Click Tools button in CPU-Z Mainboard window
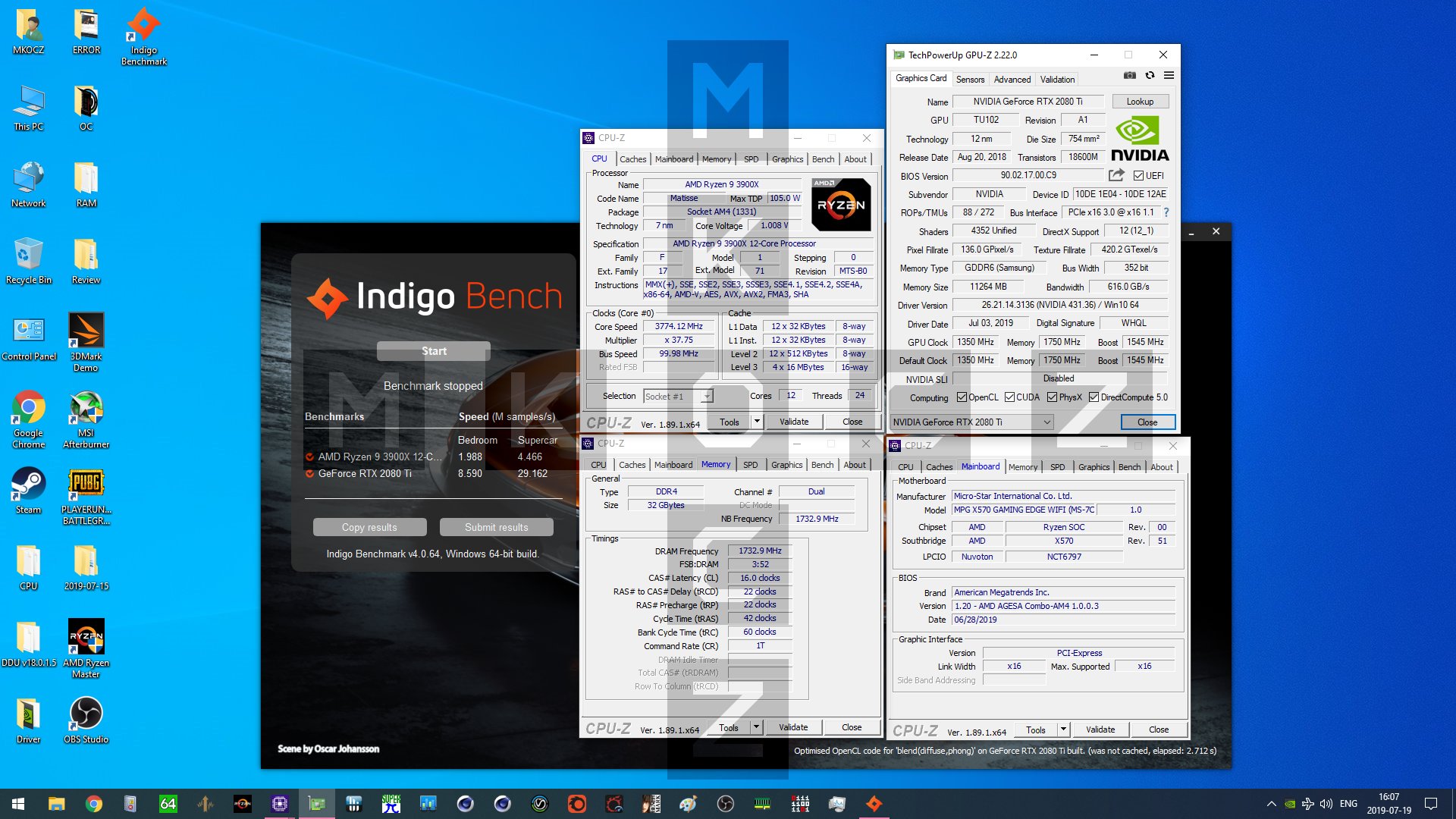Screen dimensions: 1456x819 [x=1035, y=730]
